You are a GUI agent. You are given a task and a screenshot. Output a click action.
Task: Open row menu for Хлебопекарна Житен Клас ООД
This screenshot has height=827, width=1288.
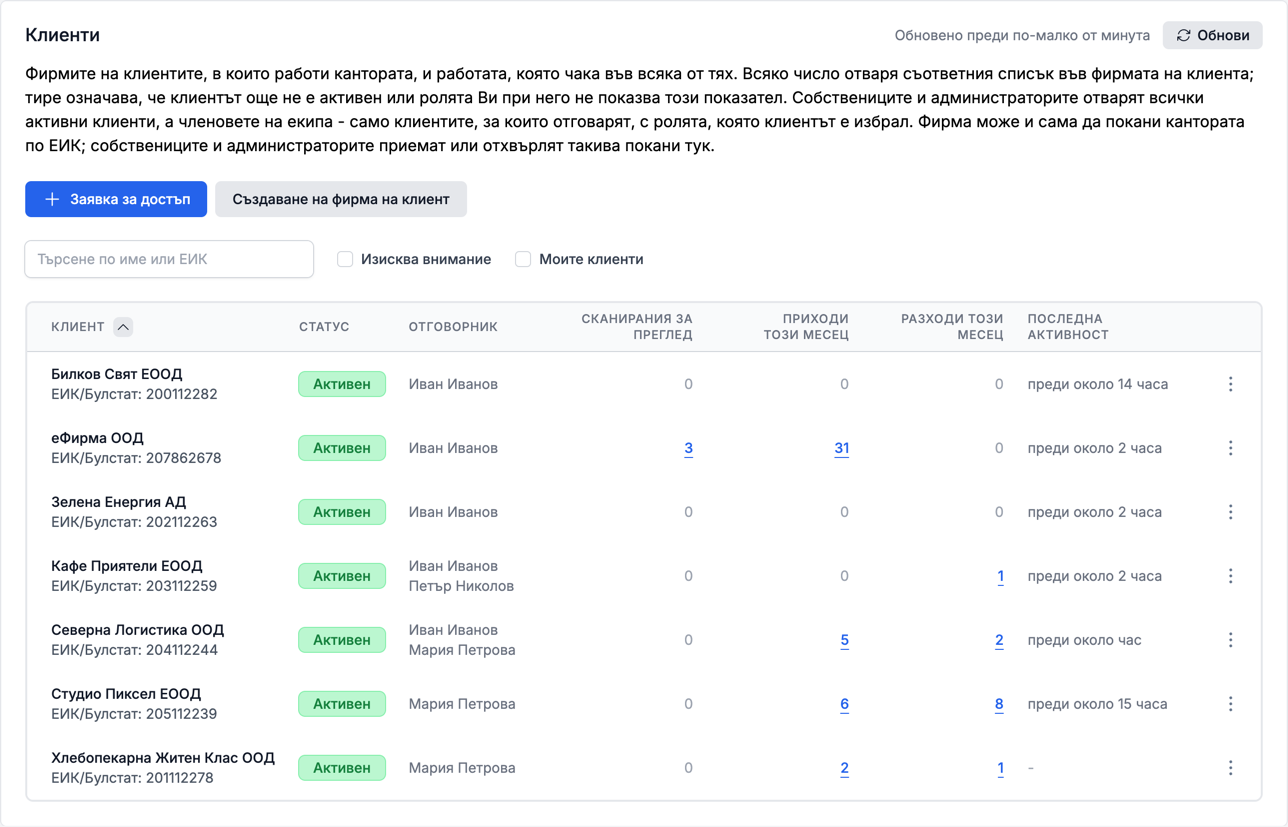pos(1230,768)
